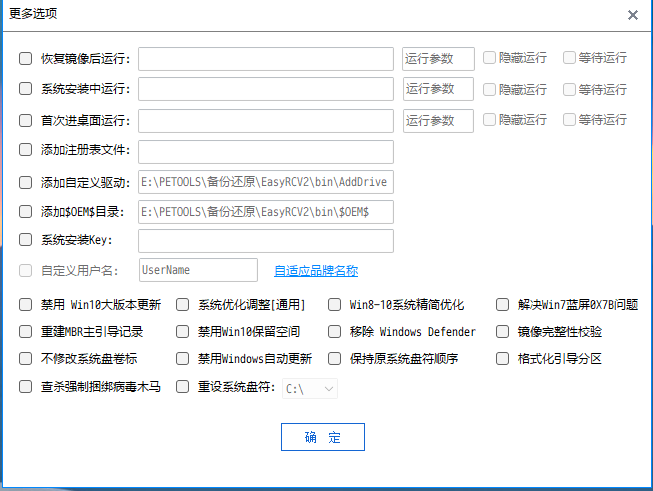Check 移除 Windows Defender option
The image size is (653, 491).
tap(334, 331)
